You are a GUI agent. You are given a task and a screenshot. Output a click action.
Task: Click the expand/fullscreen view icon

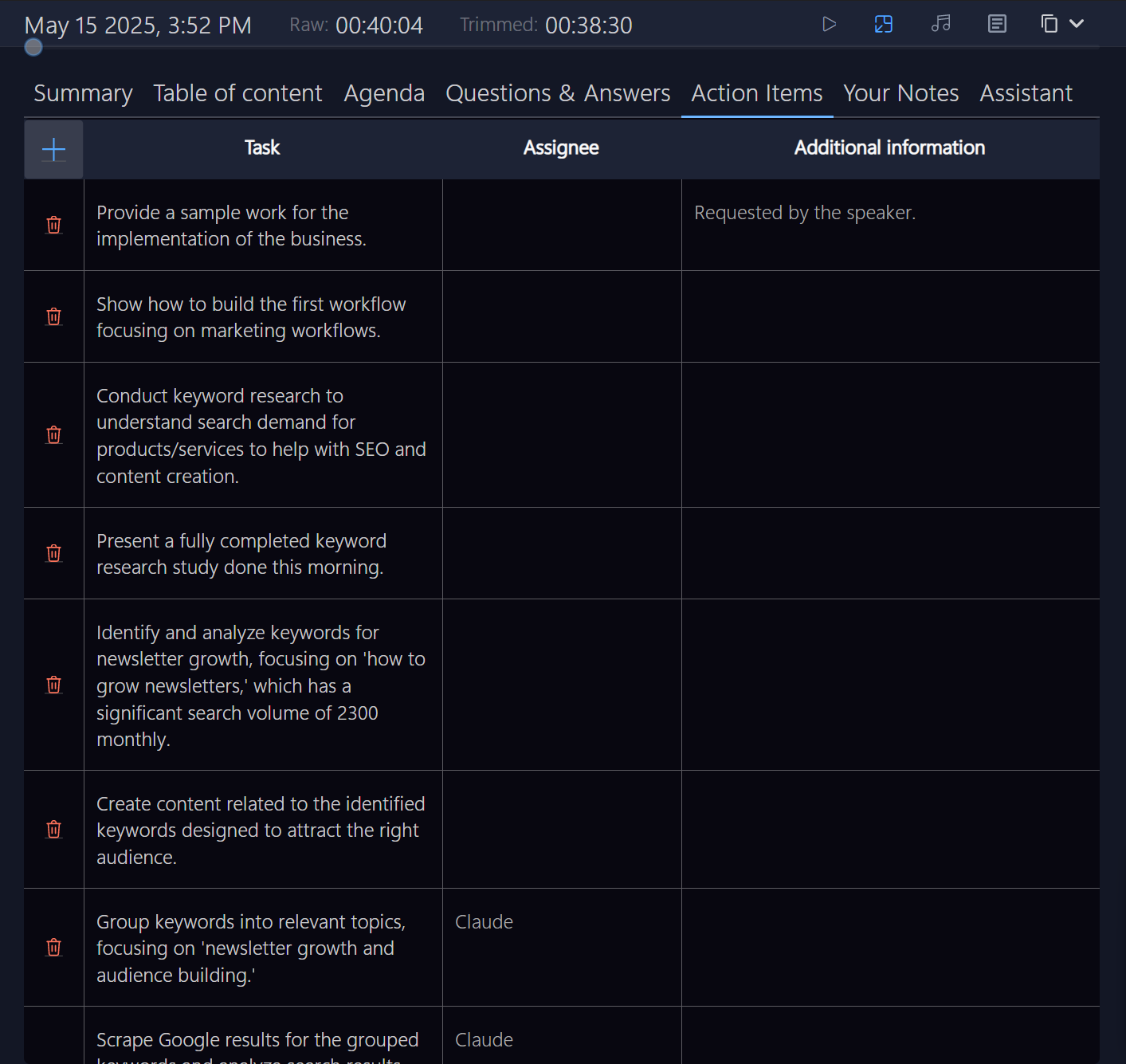click(x=884, y=24)
